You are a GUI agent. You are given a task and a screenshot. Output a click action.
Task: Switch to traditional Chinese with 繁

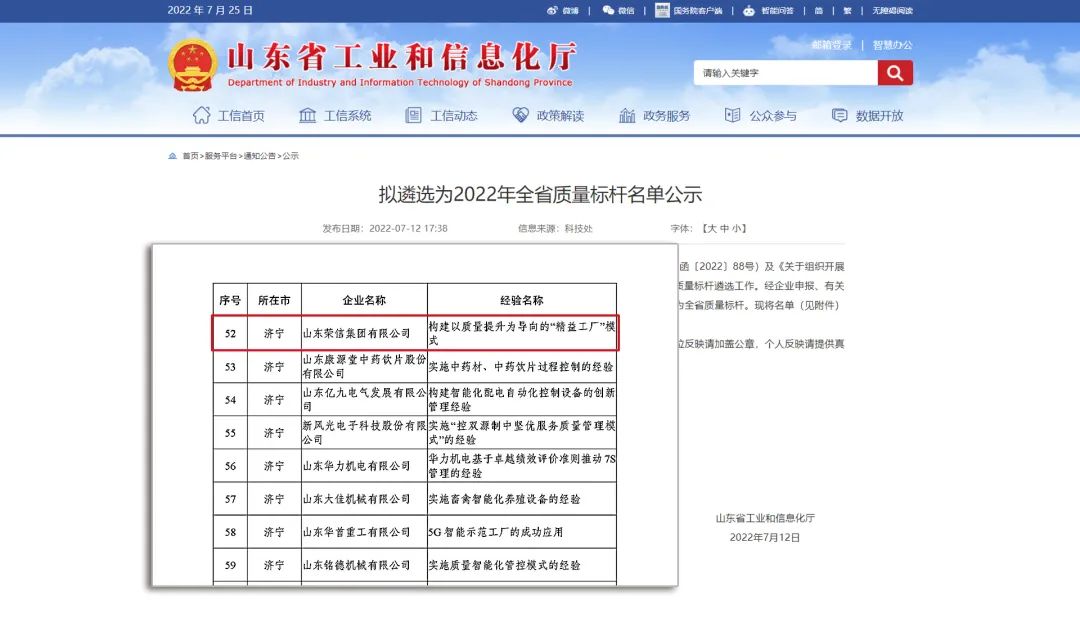(845, 10)
